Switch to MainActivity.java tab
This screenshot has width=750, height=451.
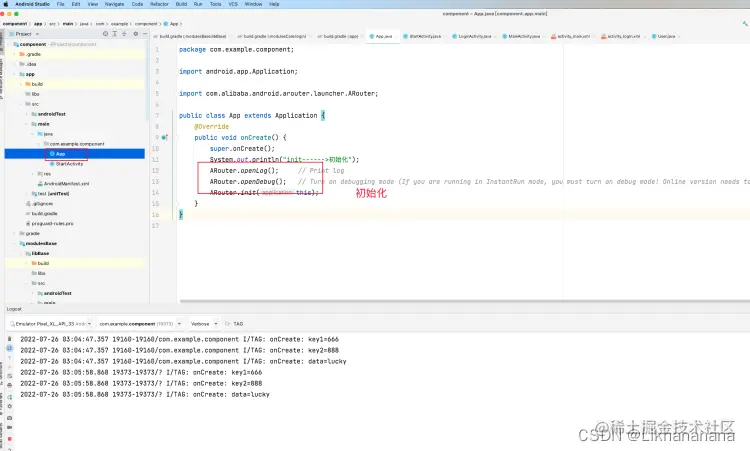coord(522,36)
